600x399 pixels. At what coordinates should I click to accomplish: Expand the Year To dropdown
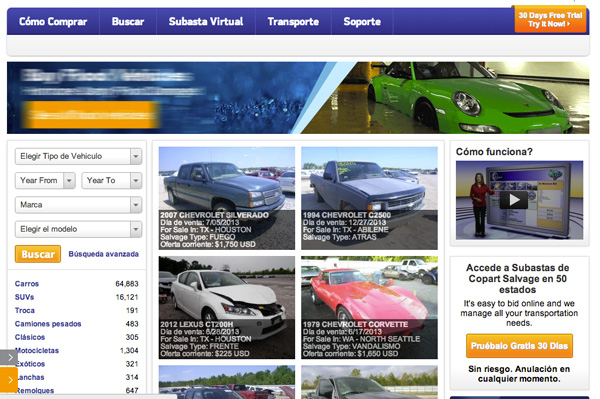coord(112,180)
